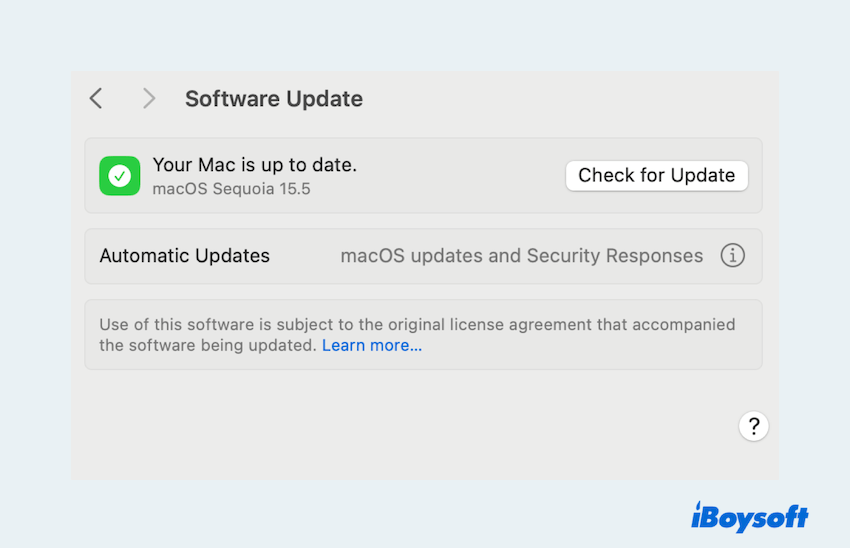Click the "Use of this software" license line

pyautogui.click(x=417, y=324)
